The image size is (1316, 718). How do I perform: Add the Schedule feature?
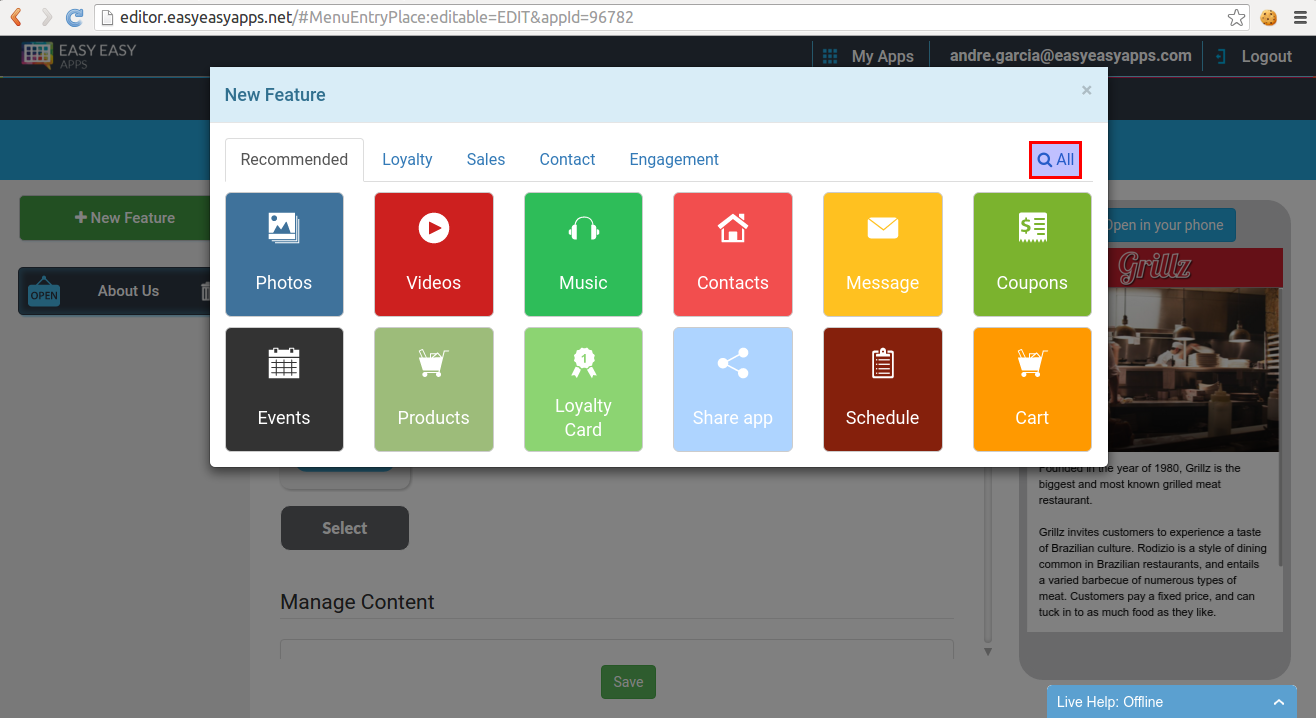click(x=882, y=389)
